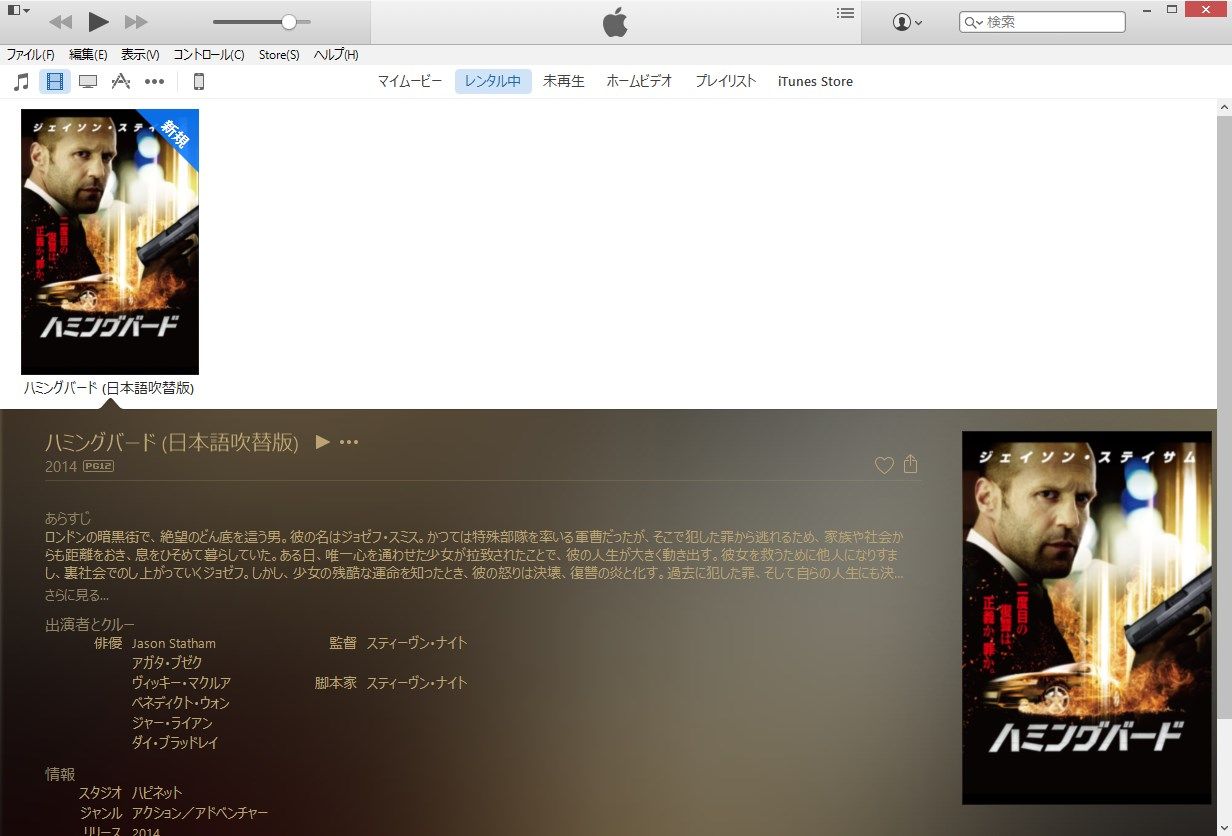Viewport: 1232px width, 836px height.
Task: Click actor ヴィッキー・マクルア
Action: (181, 683)
